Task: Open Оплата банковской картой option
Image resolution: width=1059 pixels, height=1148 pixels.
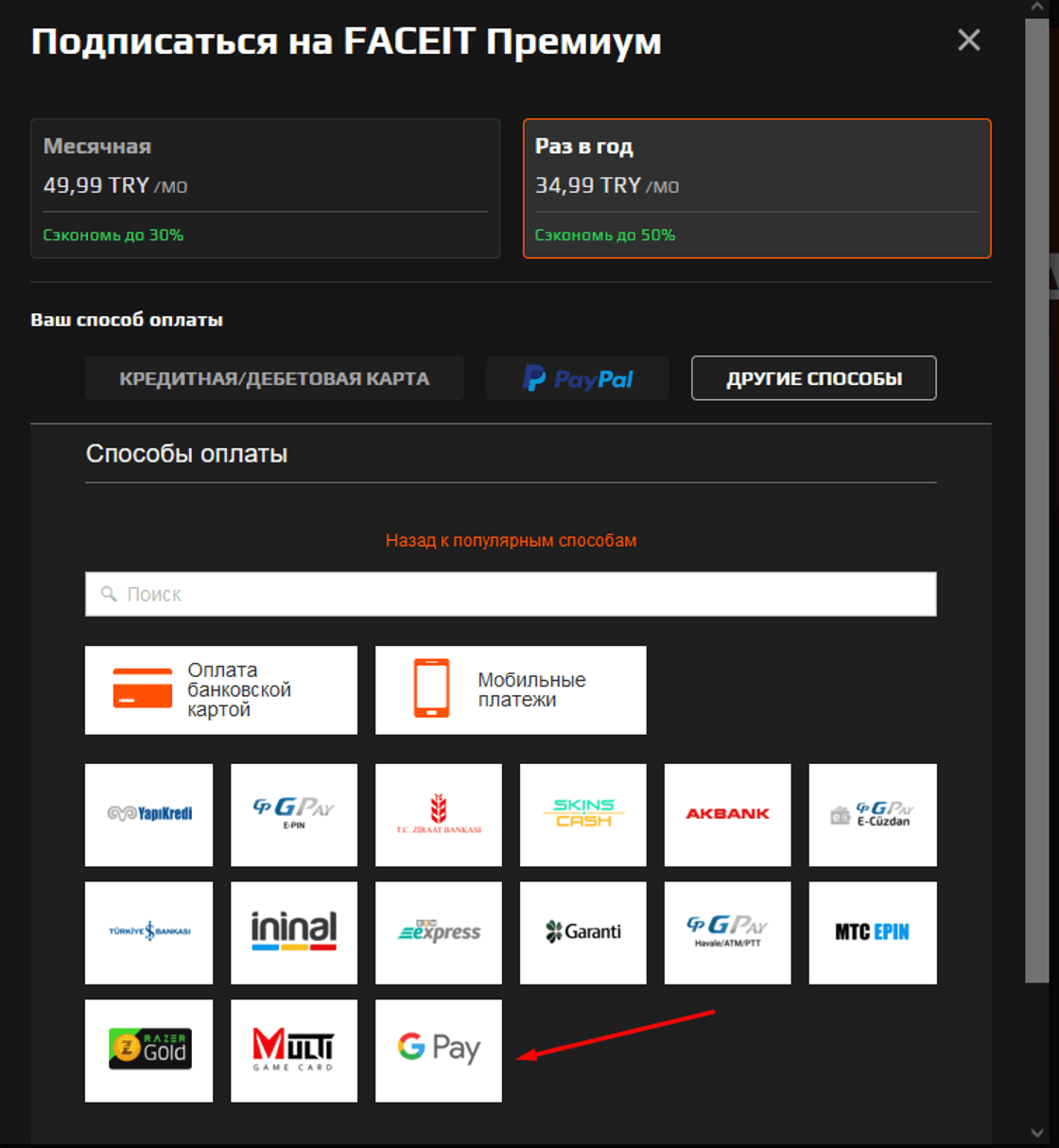Action: [221, 690]
